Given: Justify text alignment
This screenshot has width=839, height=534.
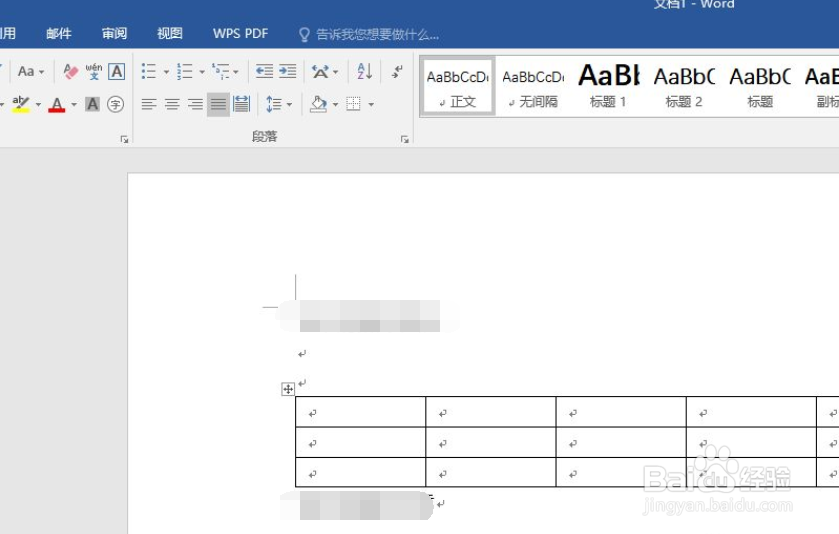Looking at the screenshot, I should click(218, 104).
